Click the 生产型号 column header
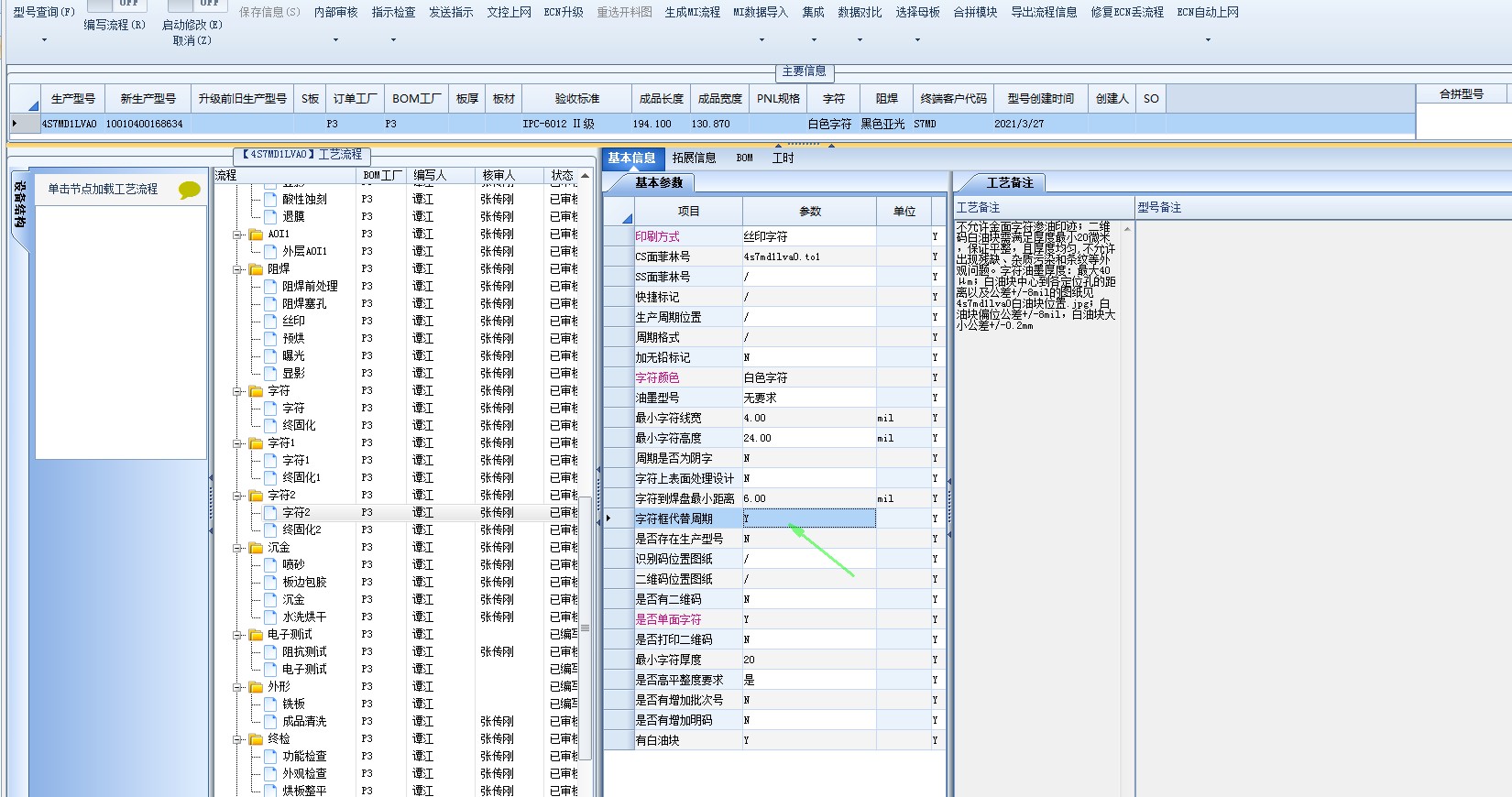1512x797 pixels. pos(72,98)
